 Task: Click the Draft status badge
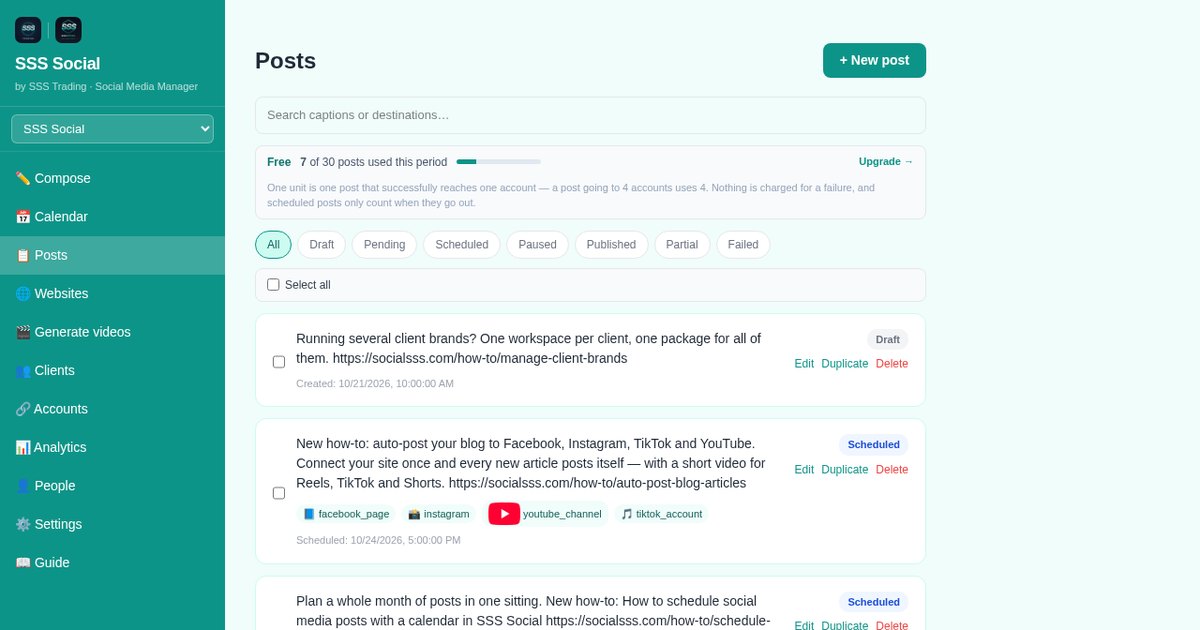(888, 339)
